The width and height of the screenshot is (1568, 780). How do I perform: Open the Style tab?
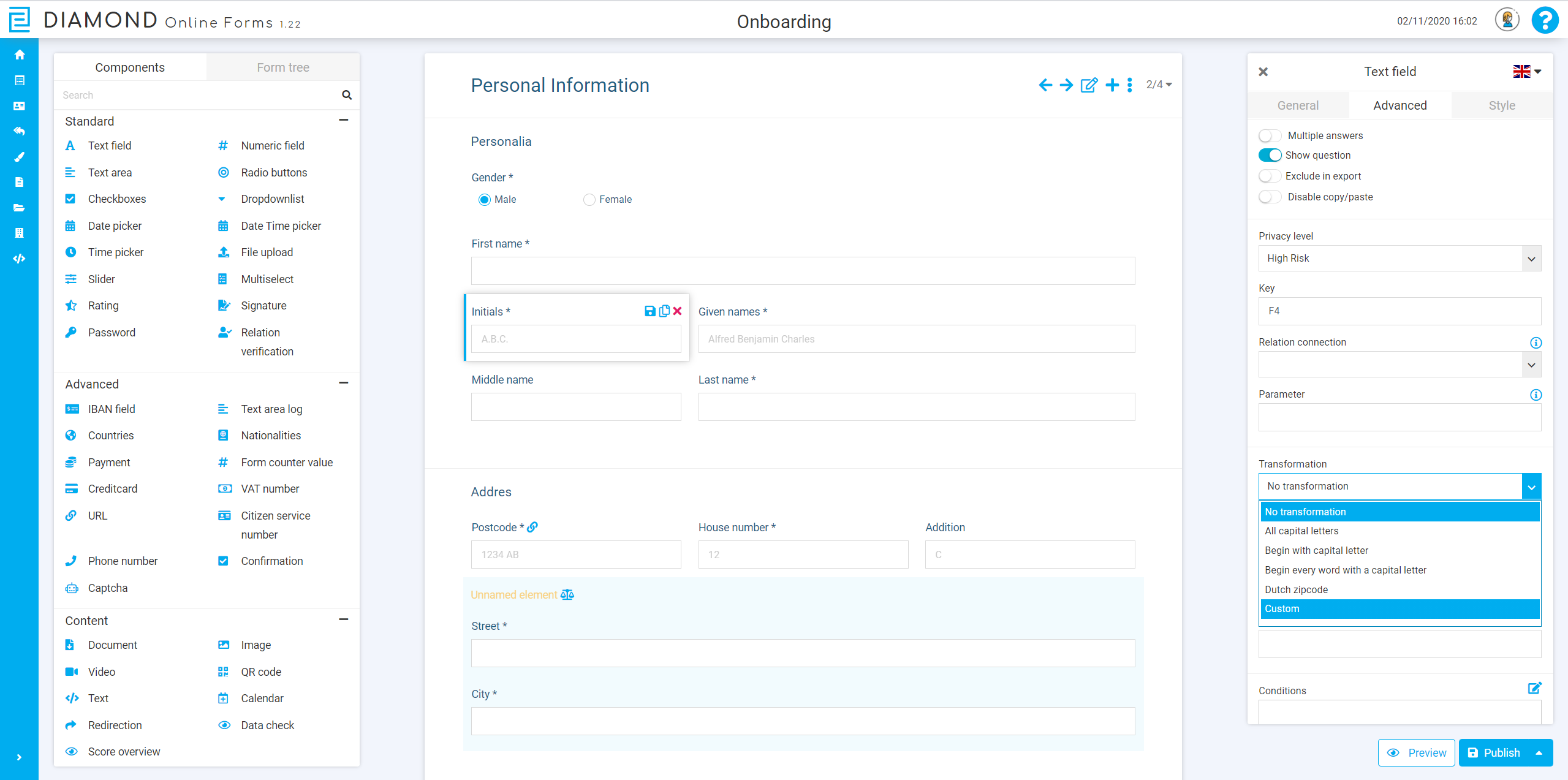[x=1501, y=105]
